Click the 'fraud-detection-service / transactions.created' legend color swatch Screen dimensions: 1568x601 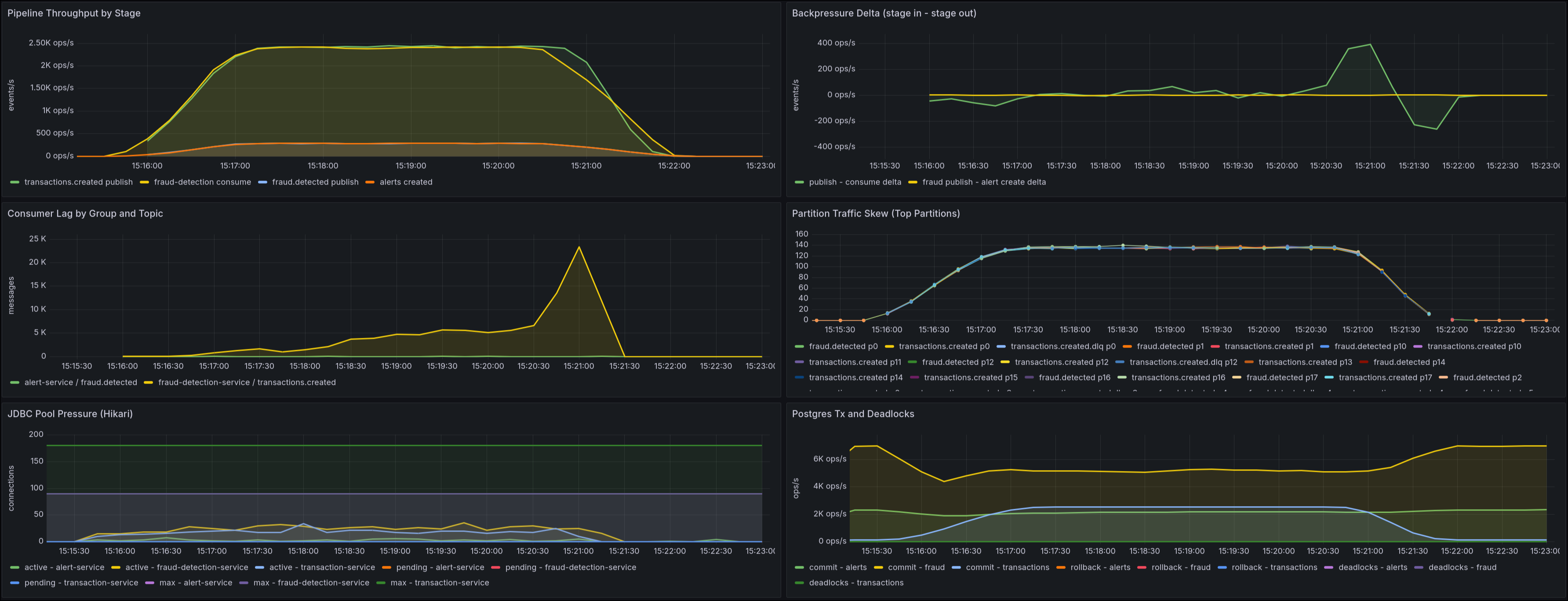pyautogui.click(x=149, y=383)
